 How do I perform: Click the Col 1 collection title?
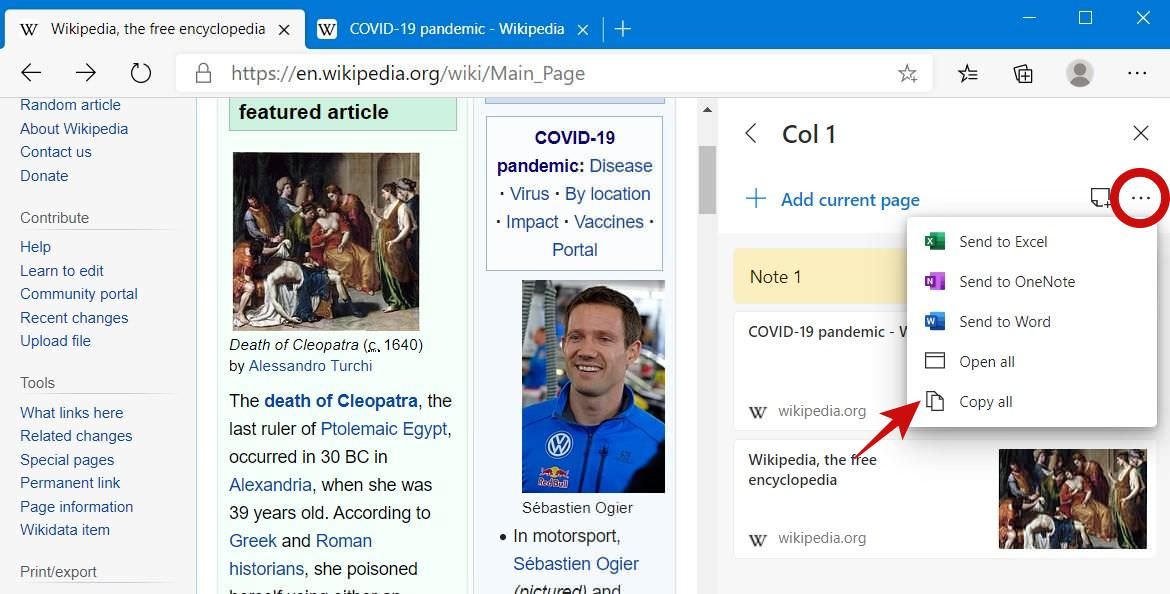coord(809,134)
